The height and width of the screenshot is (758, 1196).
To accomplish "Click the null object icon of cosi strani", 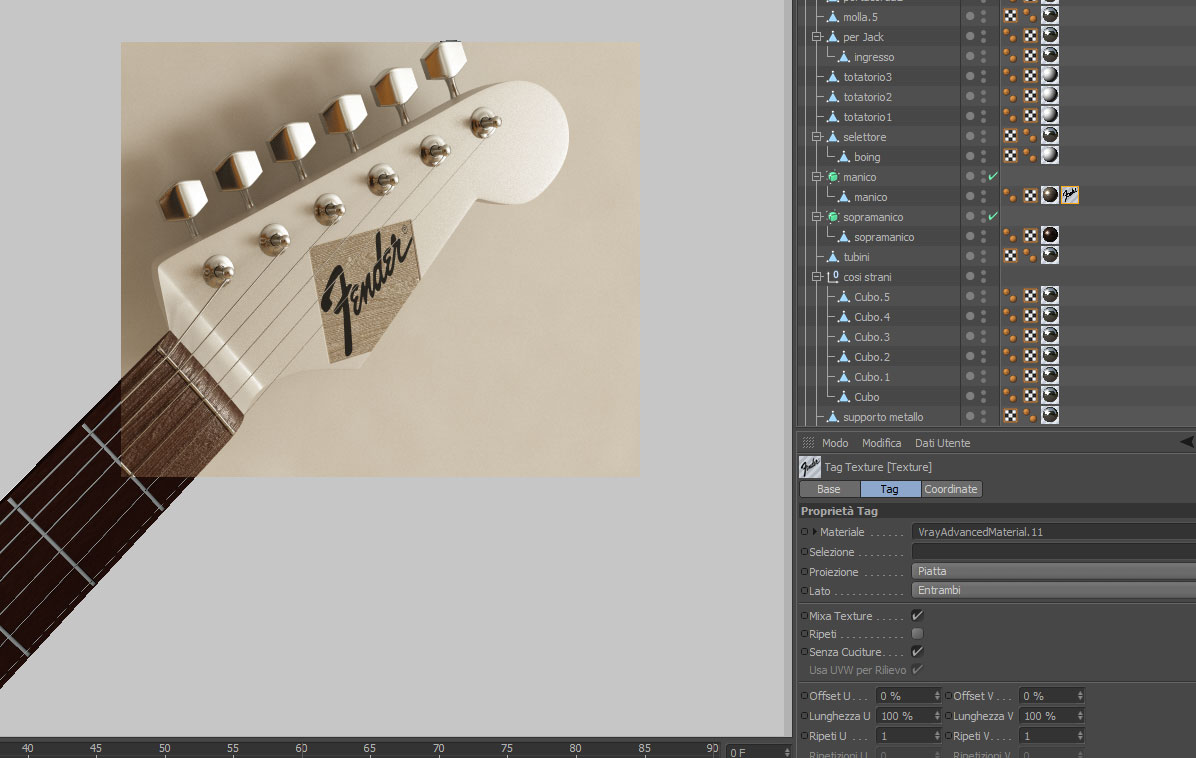I will 833,277.
